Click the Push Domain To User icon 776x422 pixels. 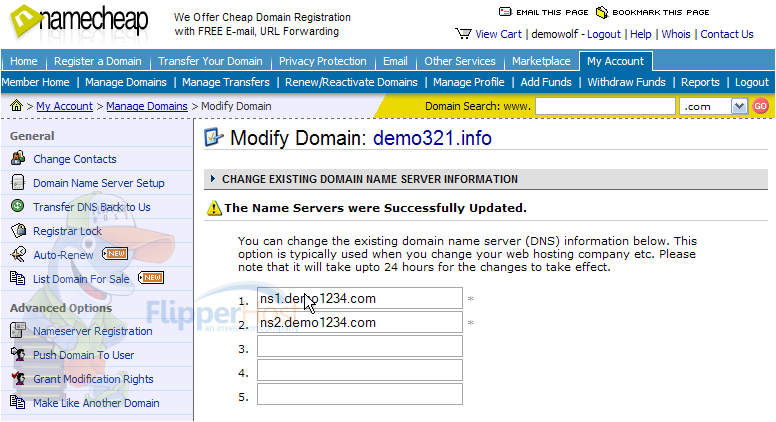[x=18, y=354]
